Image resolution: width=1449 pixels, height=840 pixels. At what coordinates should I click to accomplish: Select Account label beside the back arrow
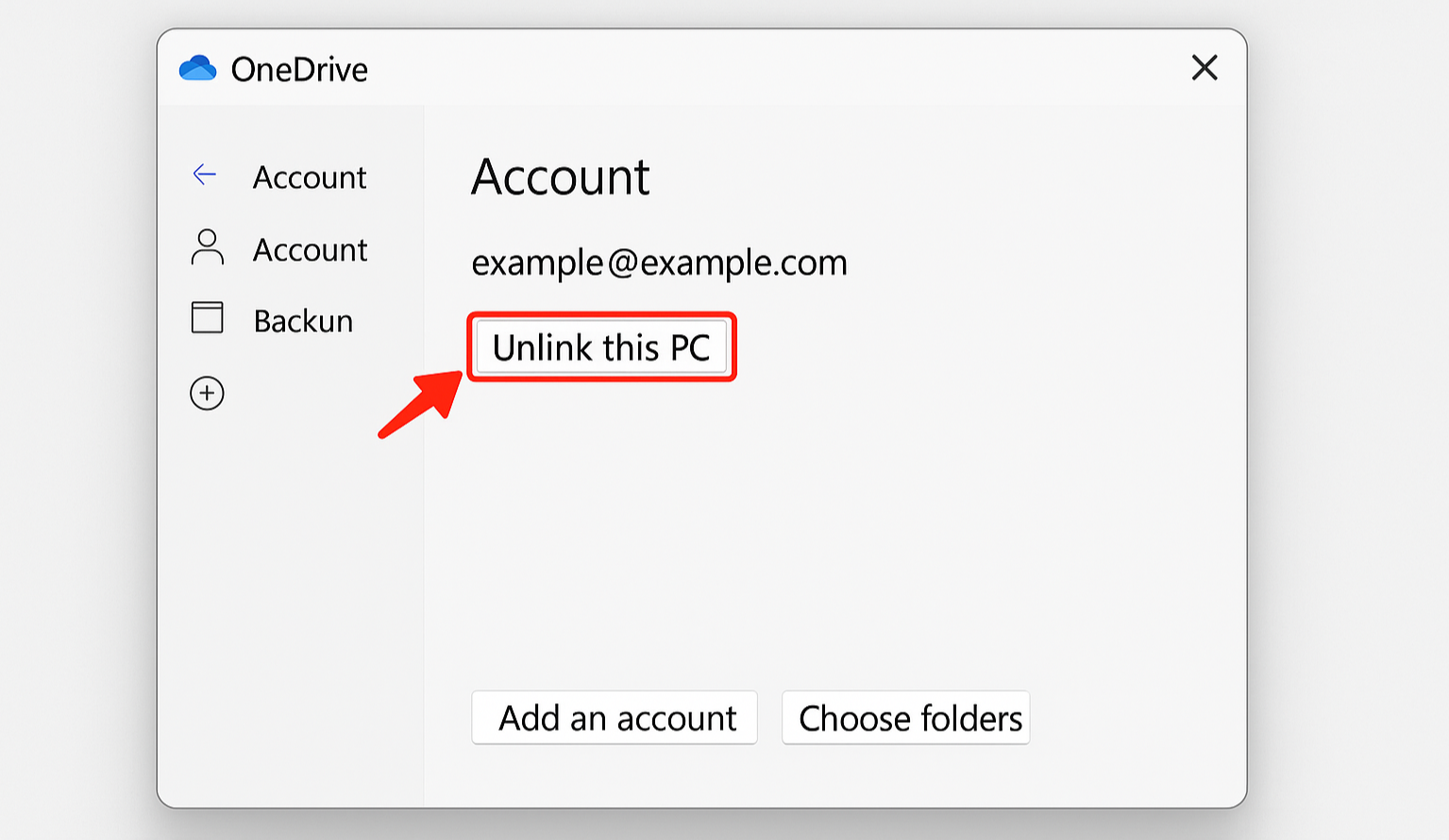pos(310,176)
